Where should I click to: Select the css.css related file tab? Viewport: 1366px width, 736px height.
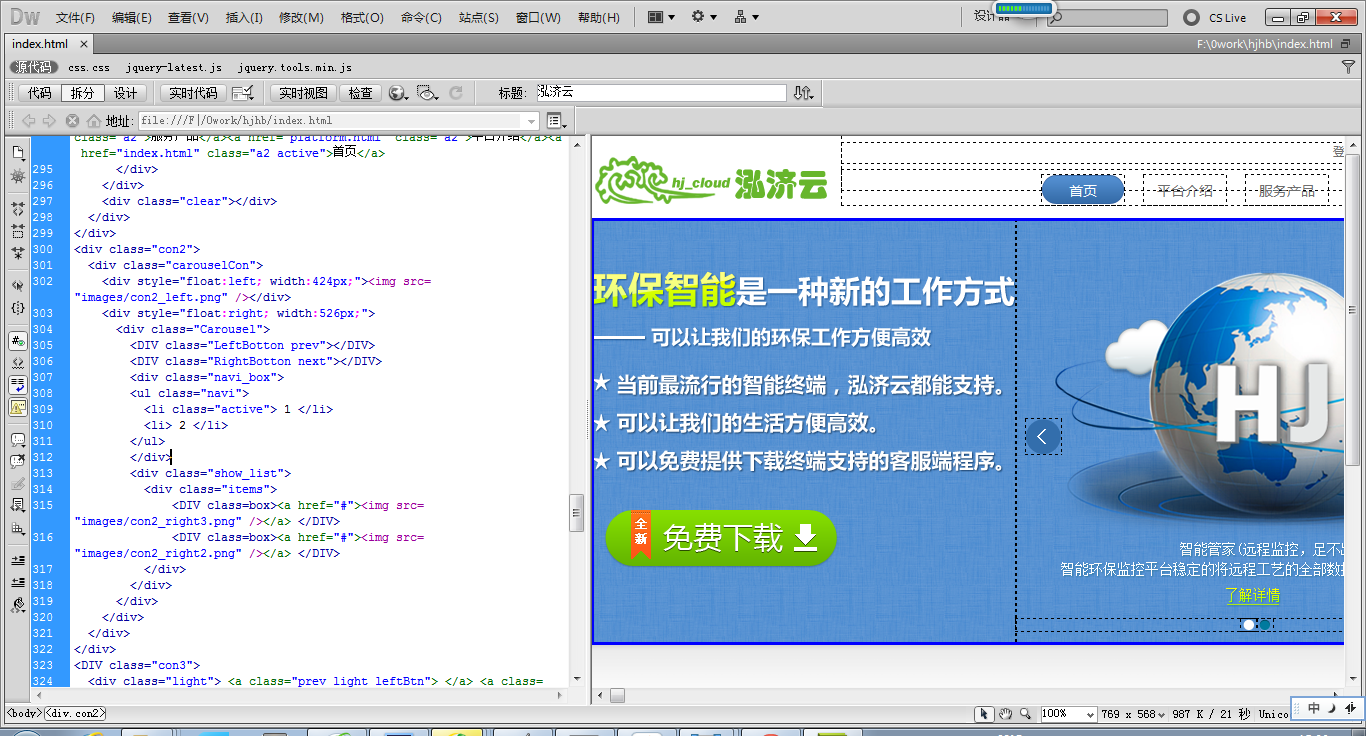(x=89, y=67)
